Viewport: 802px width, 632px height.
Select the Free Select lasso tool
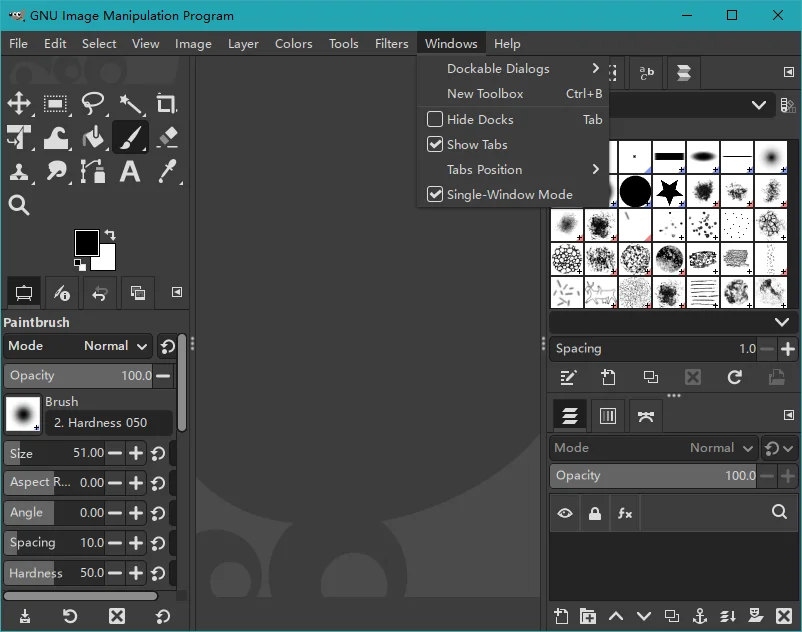(93, 104)
